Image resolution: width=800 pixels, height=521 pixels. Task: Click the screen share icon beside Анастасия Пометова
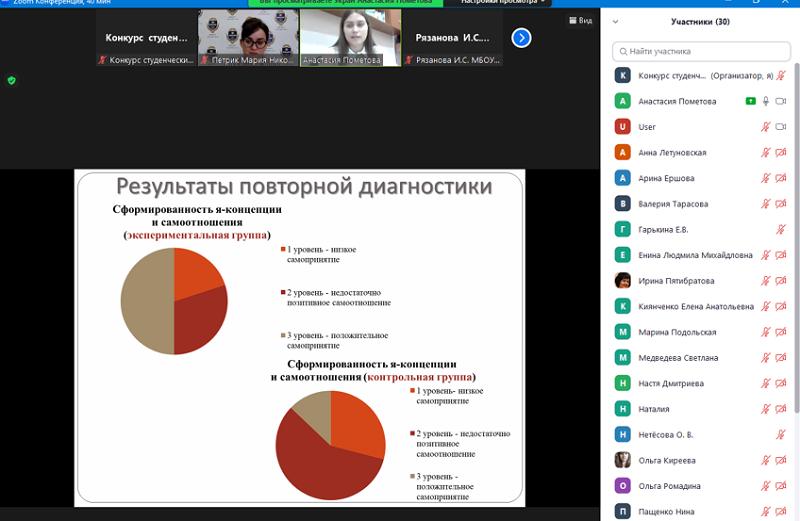[750, 101]
